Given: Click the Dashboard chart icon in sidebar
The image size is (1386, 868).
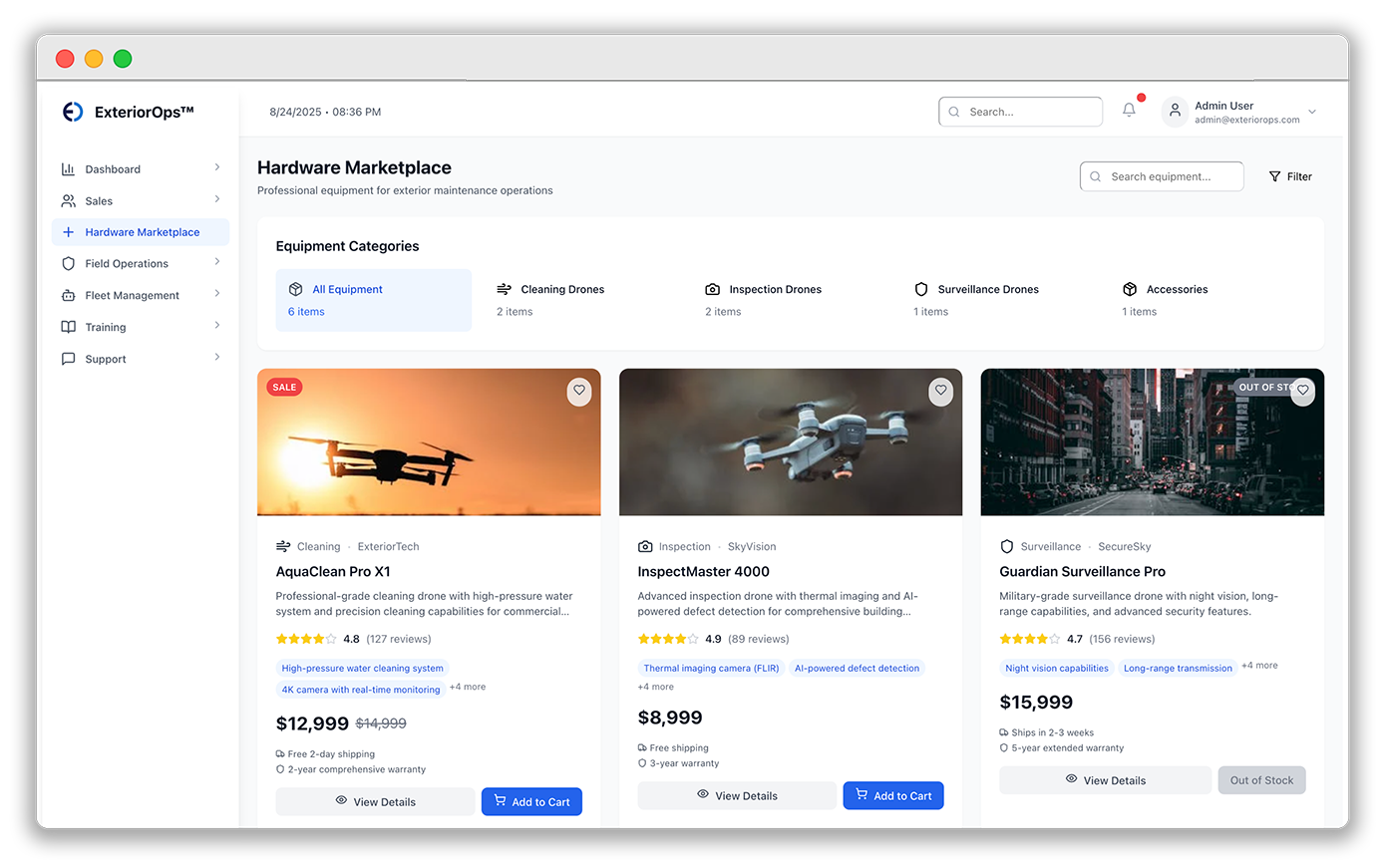Looking at the screenshot, I should 68,169.
